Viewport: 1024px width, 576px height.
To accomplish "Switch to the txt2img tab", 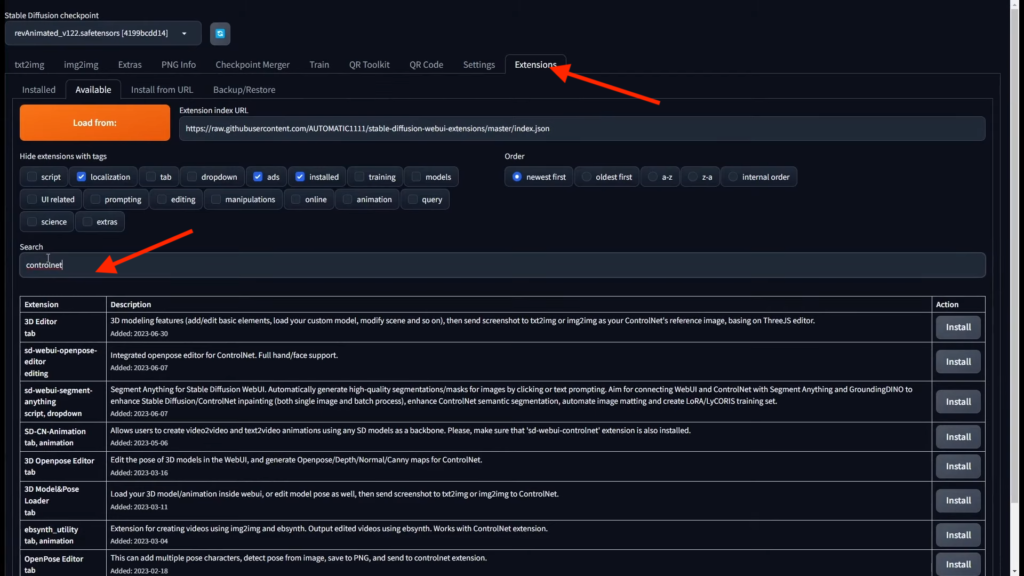I will 30,65.
